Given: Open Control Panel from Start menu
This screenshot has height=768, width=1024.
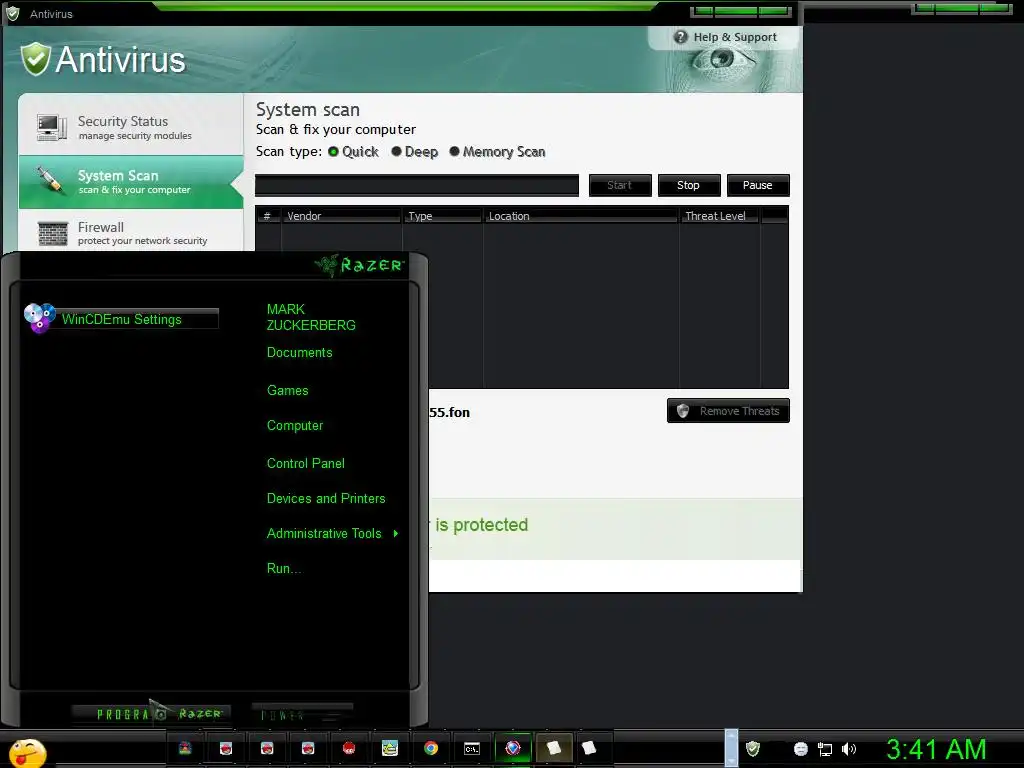Looking at the screenshot, I should click(306, 464).
